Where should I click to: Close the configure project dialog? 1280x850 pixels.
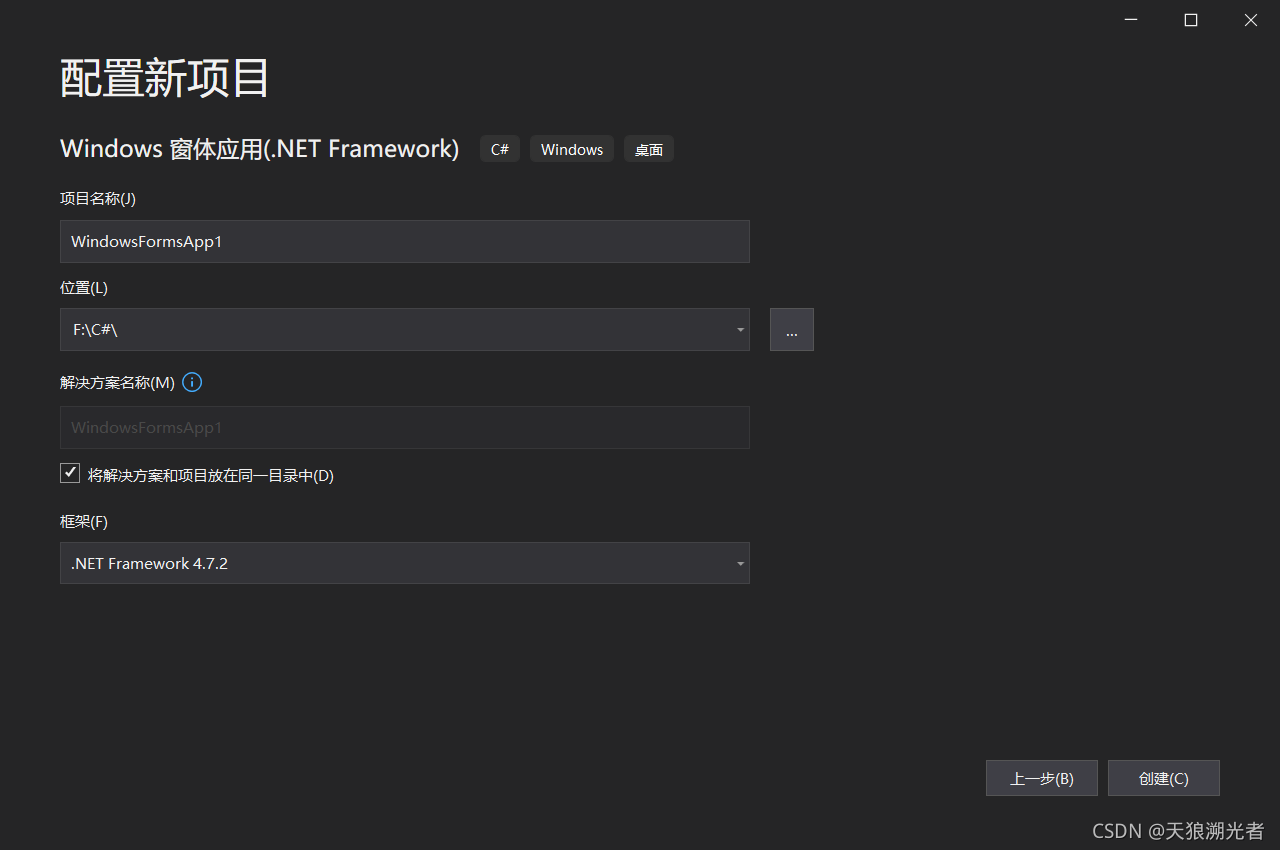tap(1251, 20)
